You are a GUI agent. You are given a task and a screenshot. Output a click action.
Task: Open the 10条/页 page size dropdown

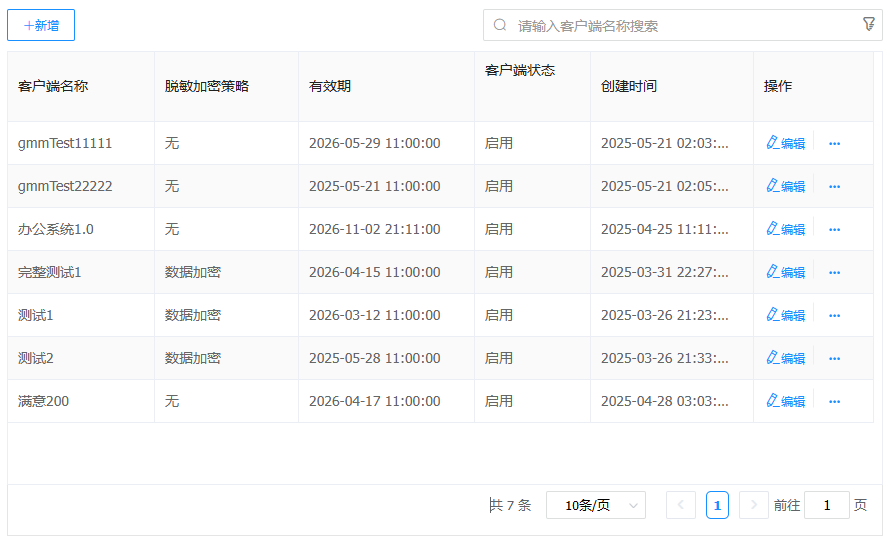point(595,505)
